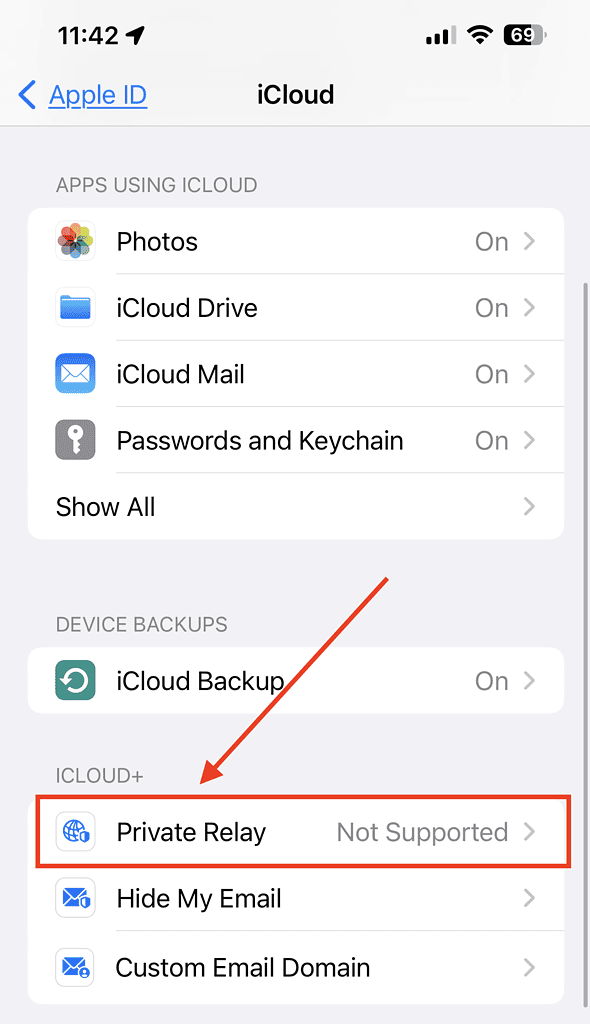Go back to Apple ID
This screenshot has height=1024, width=590.
coord(97,95)
